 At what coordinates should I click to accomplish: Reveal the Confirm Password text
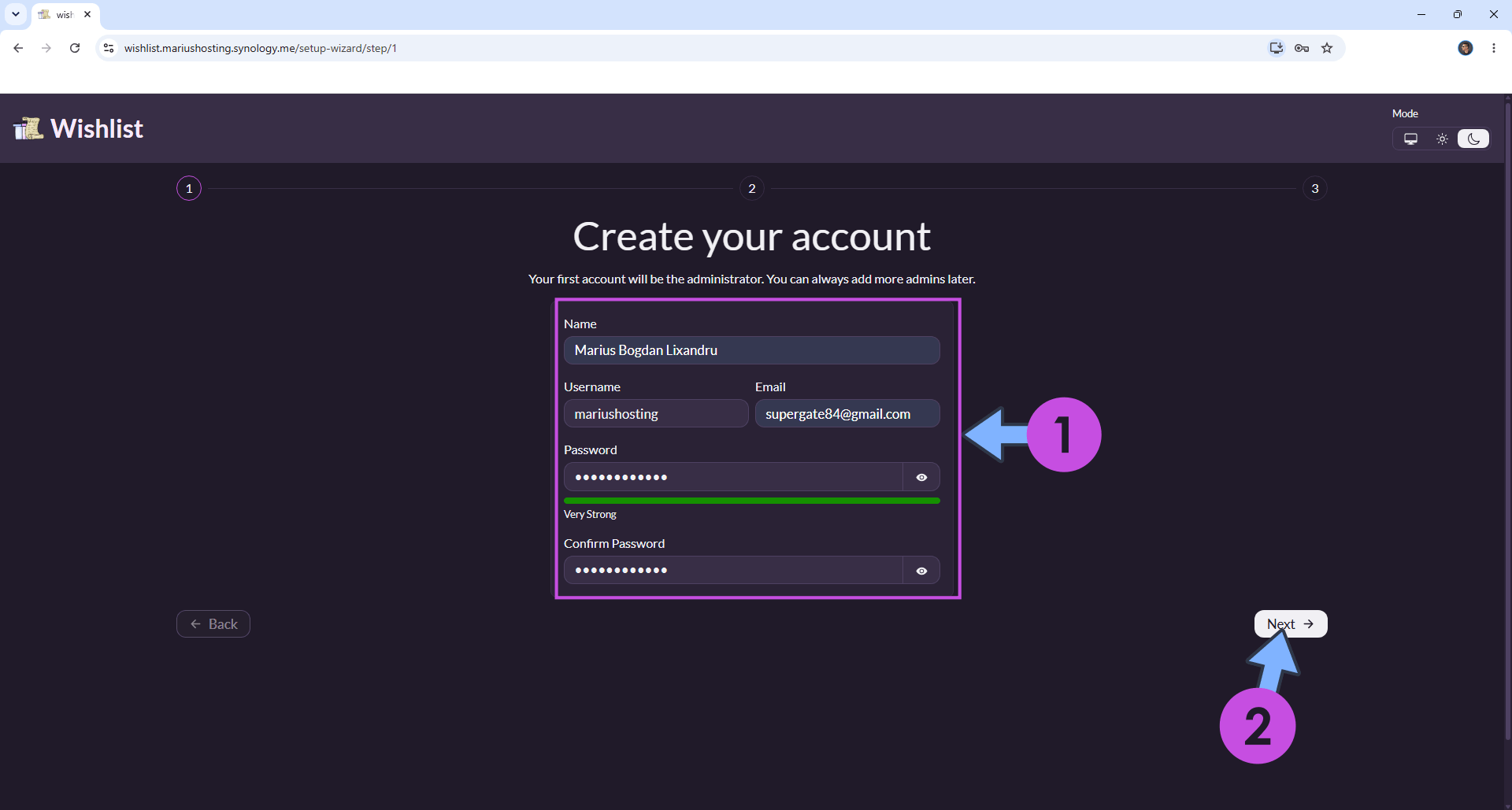[921, 571]
